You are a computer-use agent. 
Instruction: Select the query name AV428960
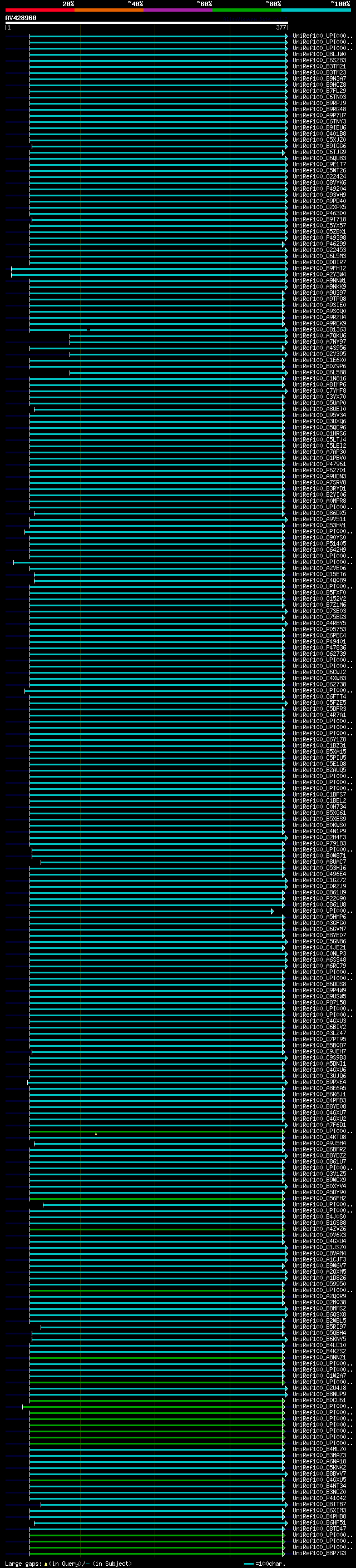pos(21,18)
